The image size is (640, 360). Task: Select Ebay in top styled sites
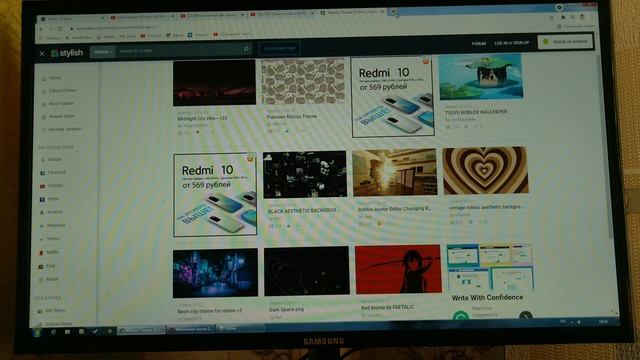[x=47, y=266]
